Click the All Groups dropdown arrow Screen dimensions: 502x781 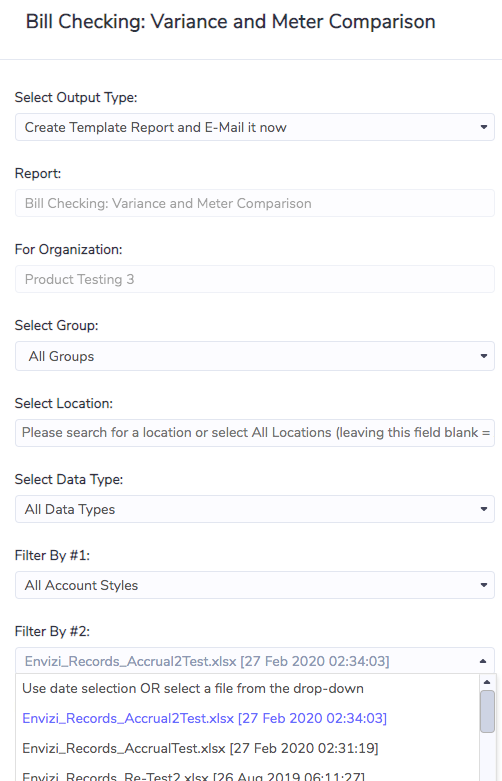pos(483,356)
